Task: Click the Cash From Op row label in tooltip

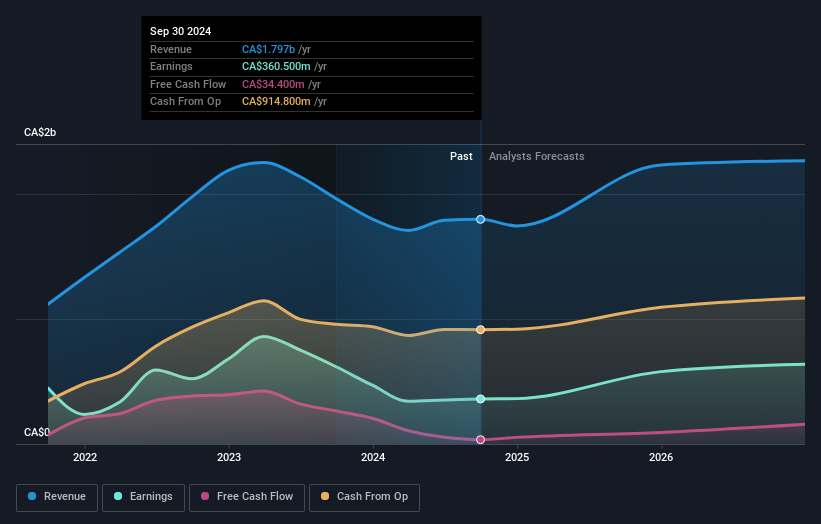Action: [185, 102]
